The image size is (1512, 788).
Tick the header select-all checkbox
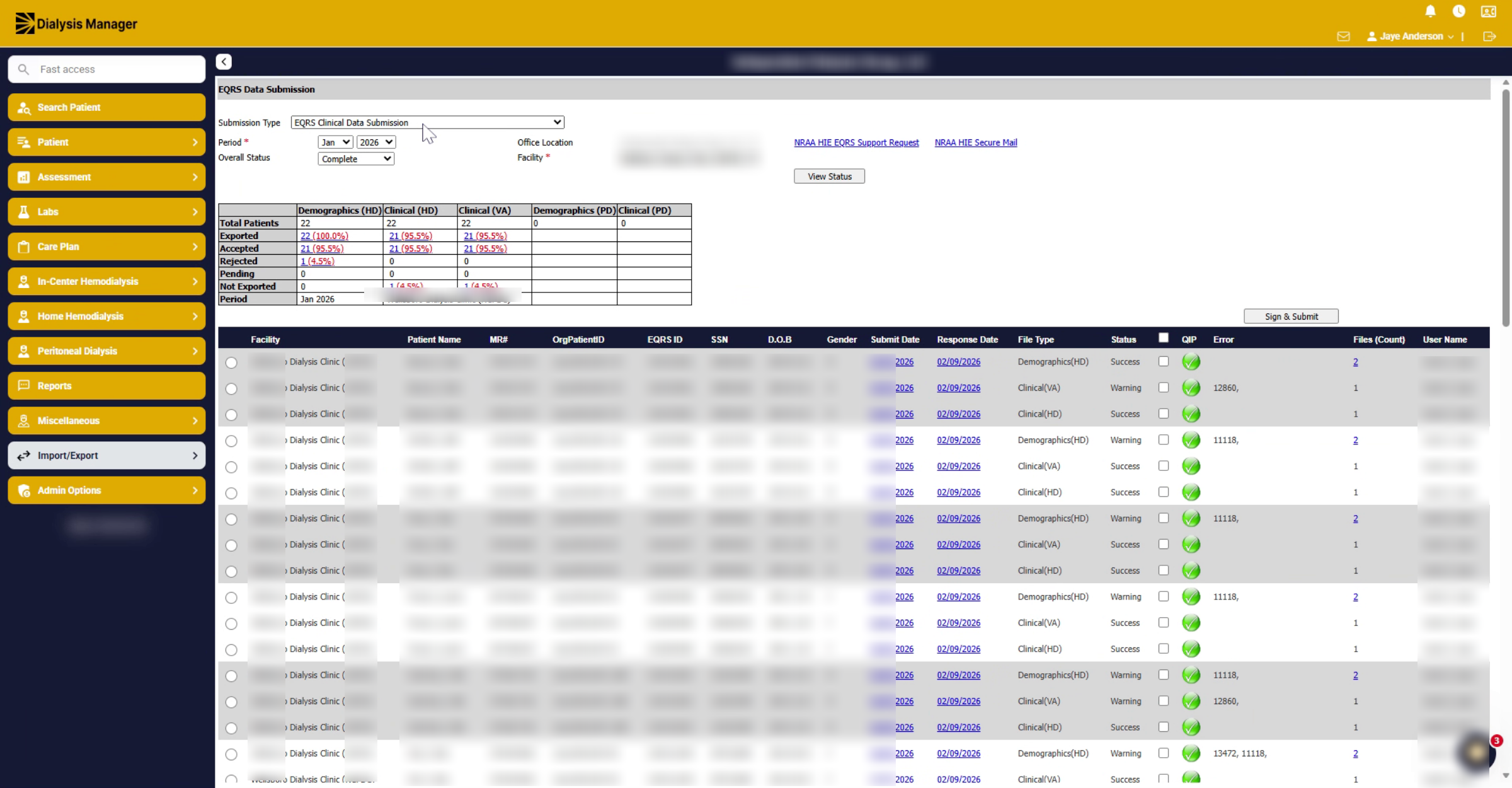click(1164, 338)
